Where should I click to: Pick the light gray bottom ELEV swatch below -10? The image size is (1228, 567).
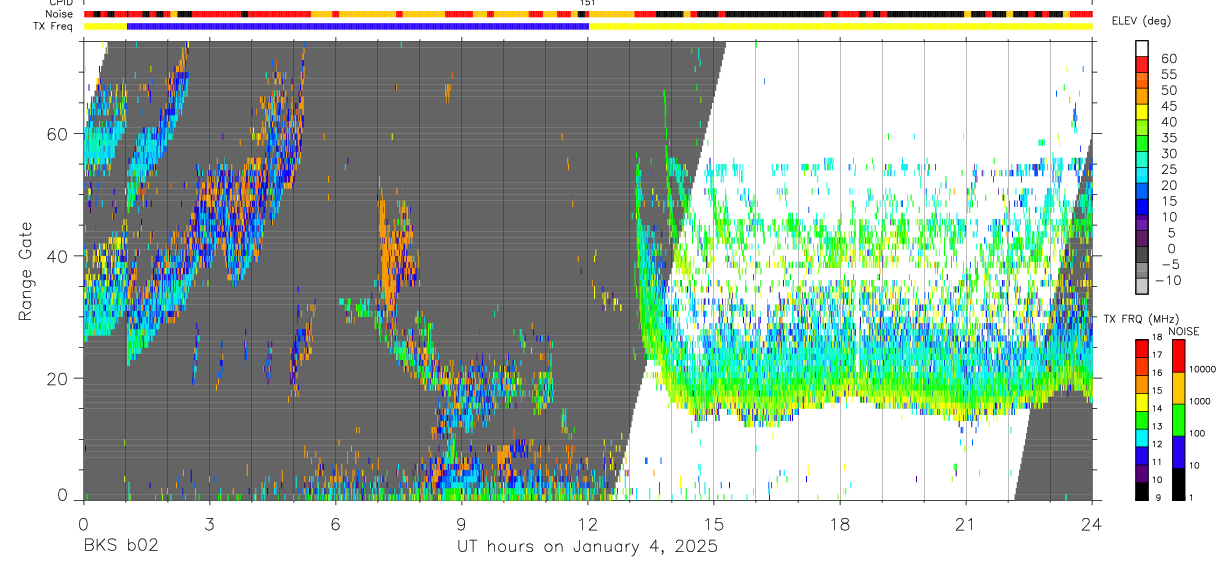coord(1142,286)
